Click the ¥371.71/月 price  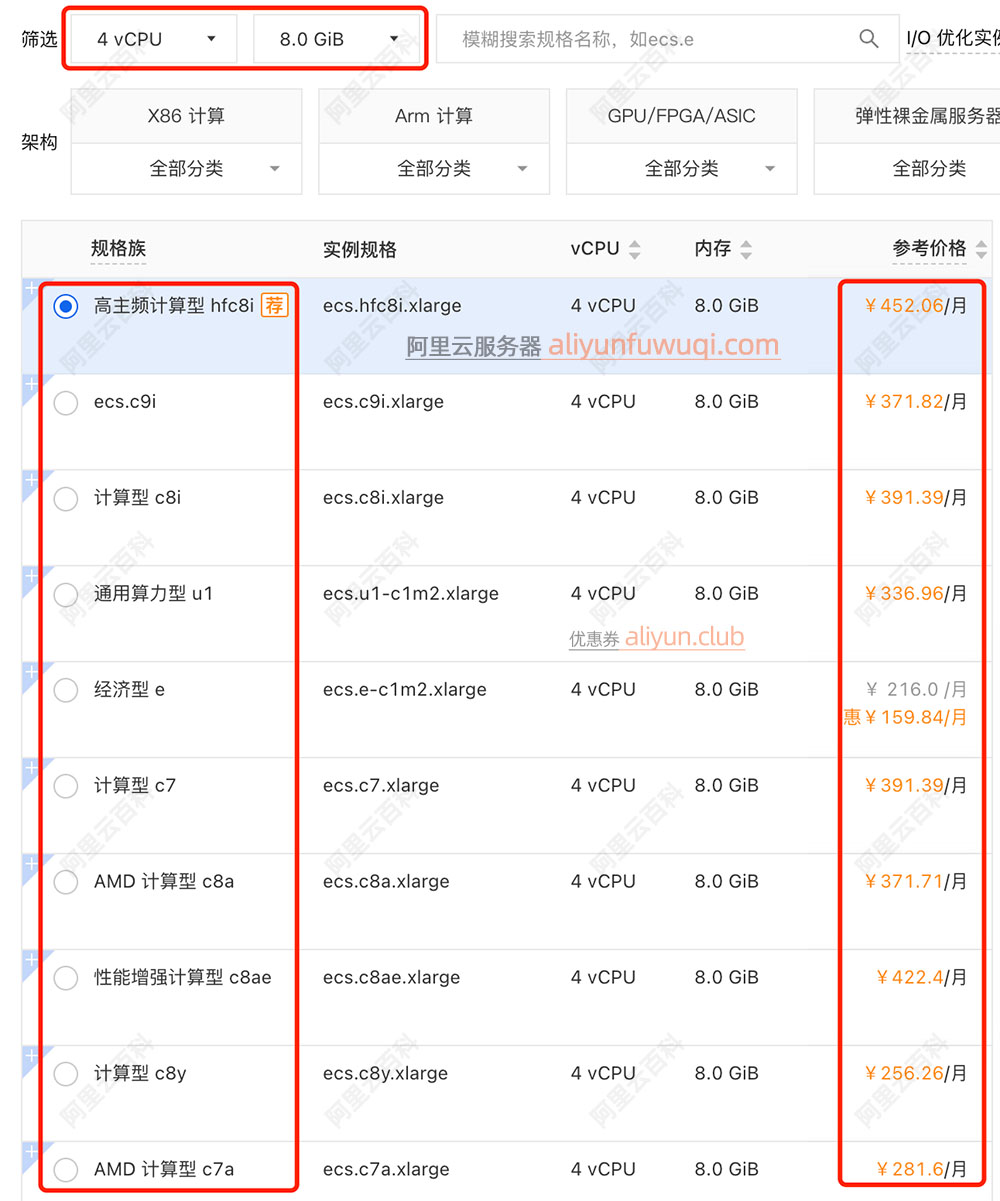click(915, 882)
